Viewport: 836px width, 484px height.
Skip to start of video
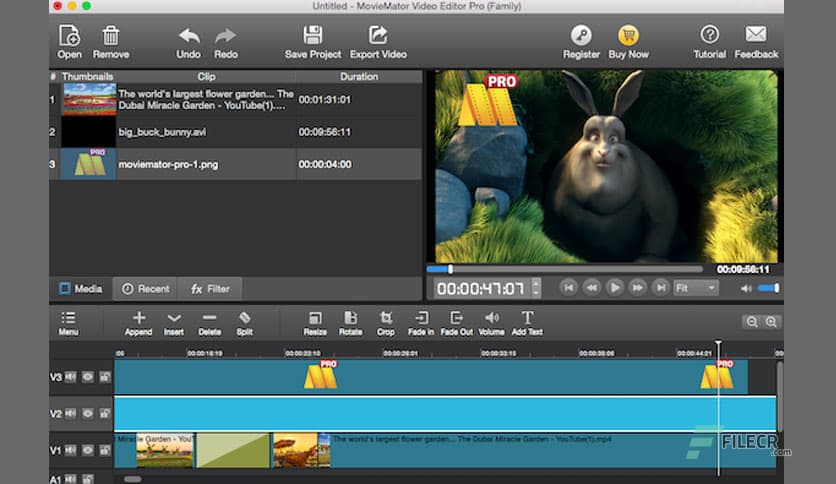pyautogui.click(x=568, y=288)
